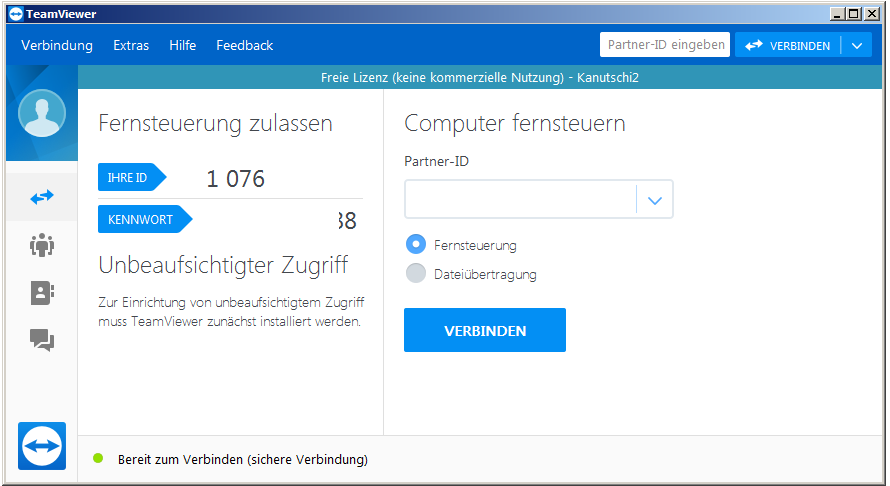Open the Extras menu
This screenshot has height=486, width=890.
coord(131,46)
